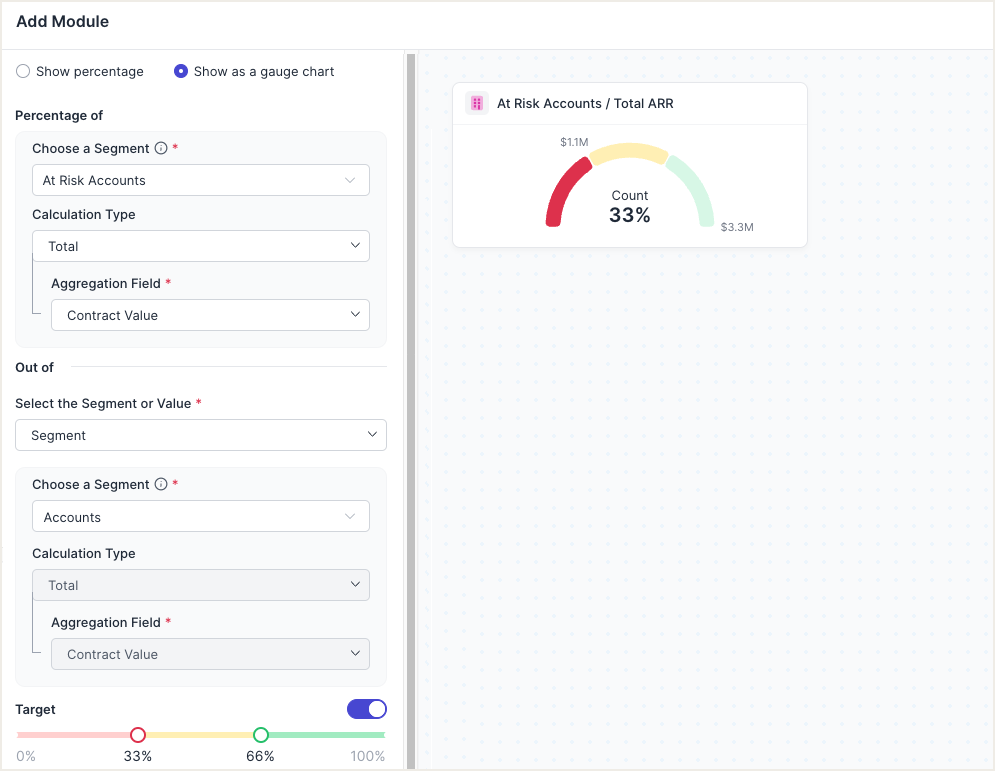The width and height of the screenshot is (995, 771).
Task: Click the red 33% target slider handle
Action: pyautogui.click(x=138, y=735)
